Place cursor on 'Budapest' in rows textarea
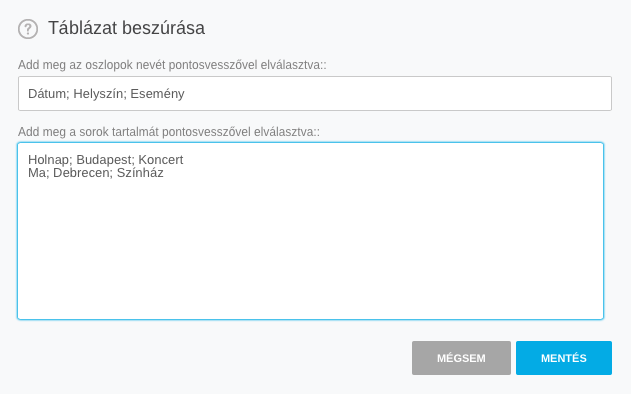 tap(104, 160)
